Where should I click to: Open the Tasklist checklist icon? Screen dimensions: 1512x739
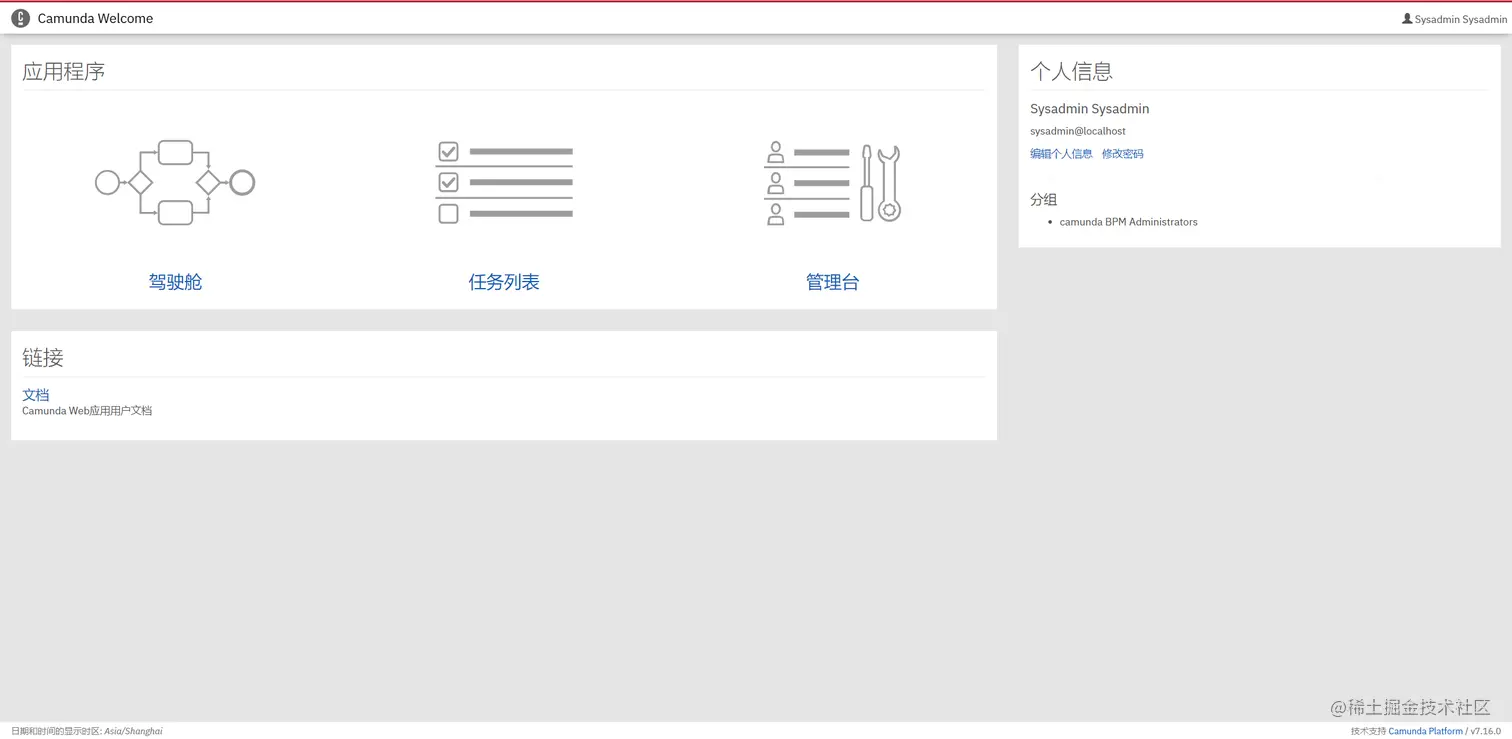point(504,182)
